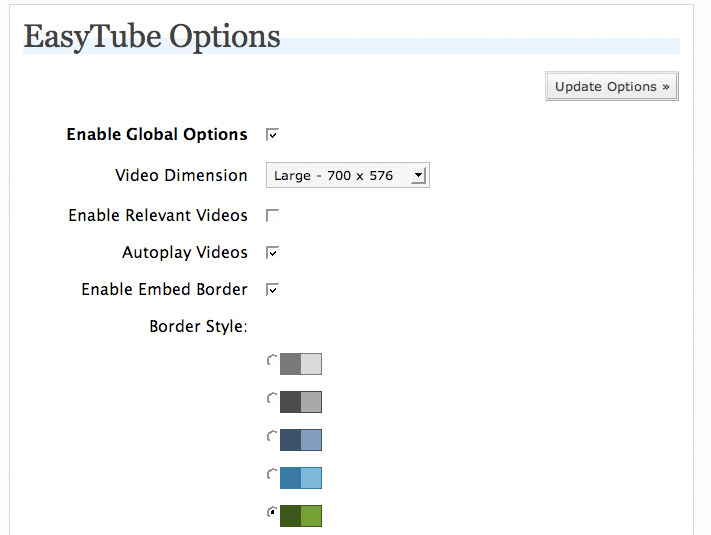The image size is (711, 535).
Task: Select the navy blue border style radio
Action: pyautogui.click(x=272, y=437)
